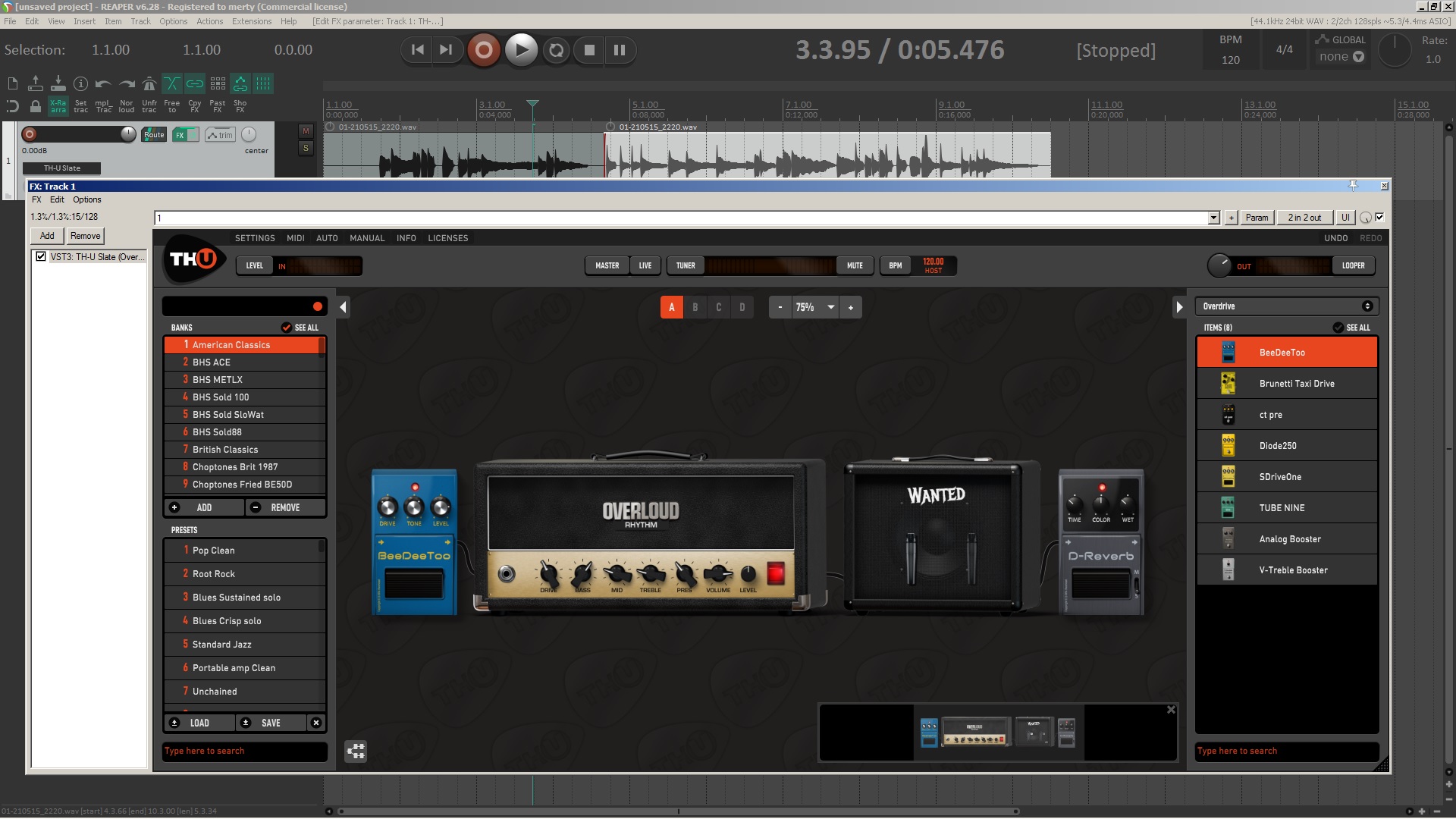The width and height of the screenshot is (1456, 819).
Task: Open the 2 in 2 out pin connector
Action: (1304, 218)
